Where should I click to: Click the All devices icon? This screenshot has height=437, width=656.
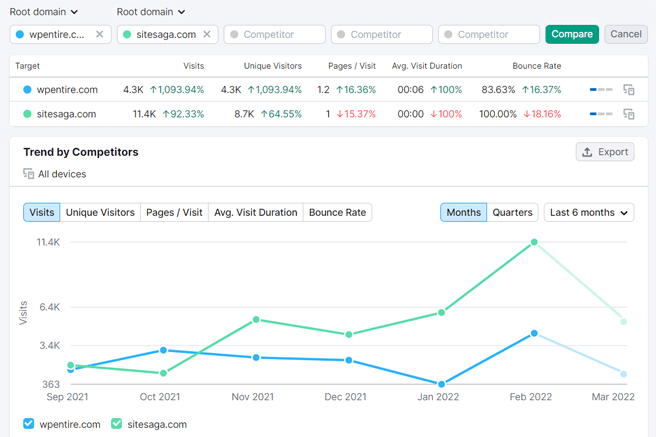pos(28,174)
